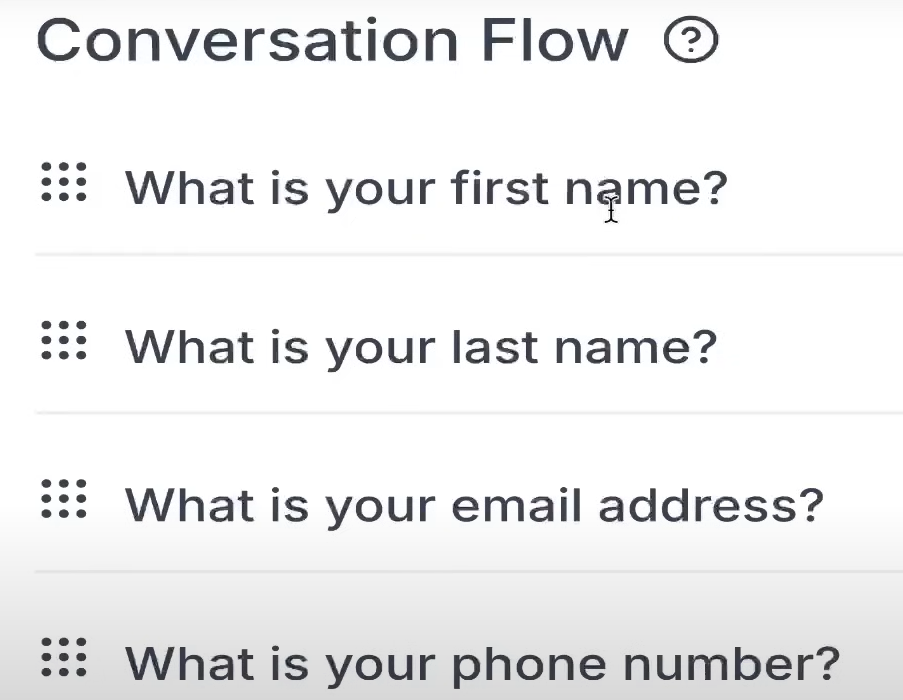Click the word "address?" in the email question
Image resolution: width=903 pixels, height=700 pixels.
(x=711, y=504)
